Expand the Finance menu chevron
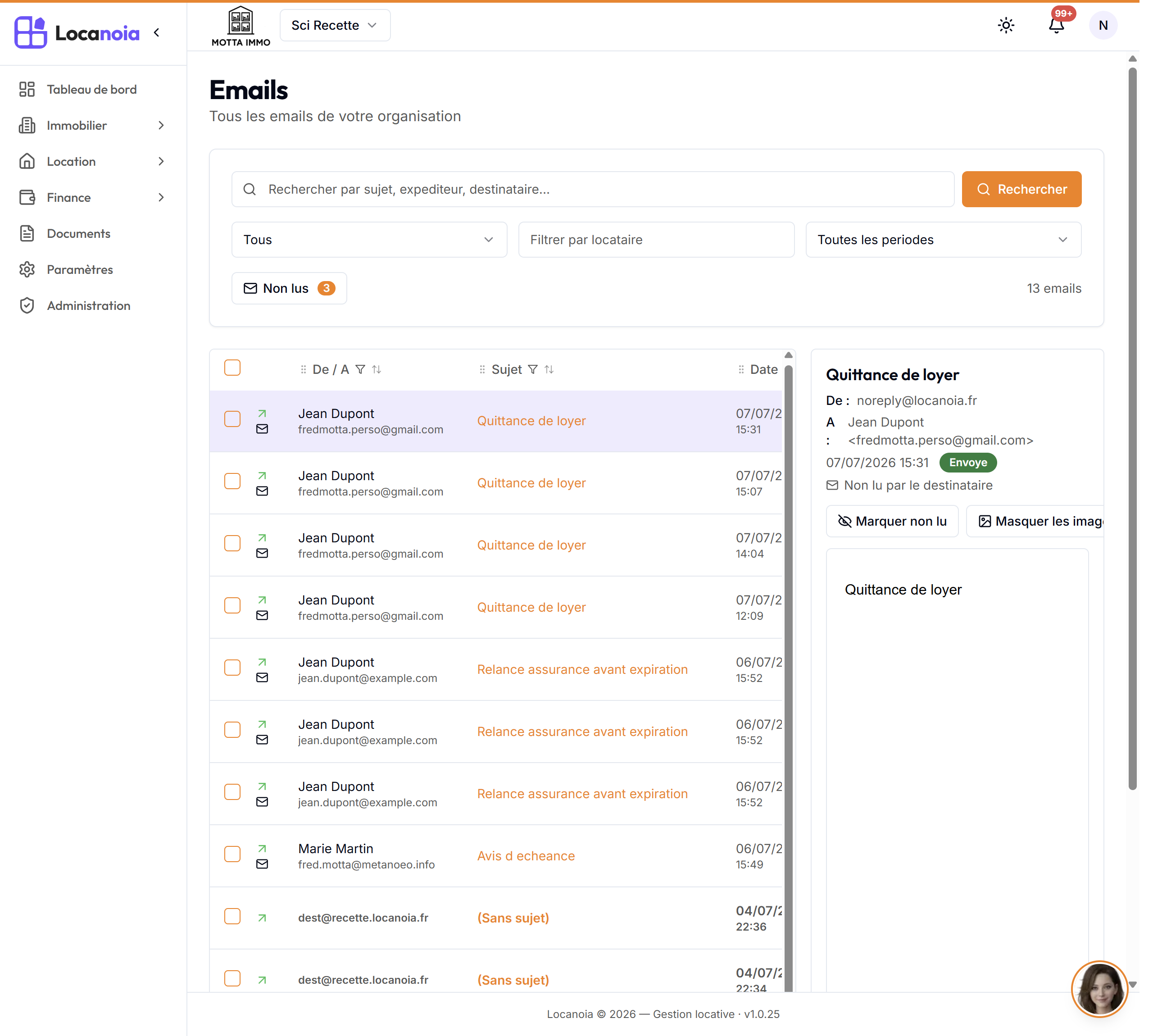 [x=161, y=198]
